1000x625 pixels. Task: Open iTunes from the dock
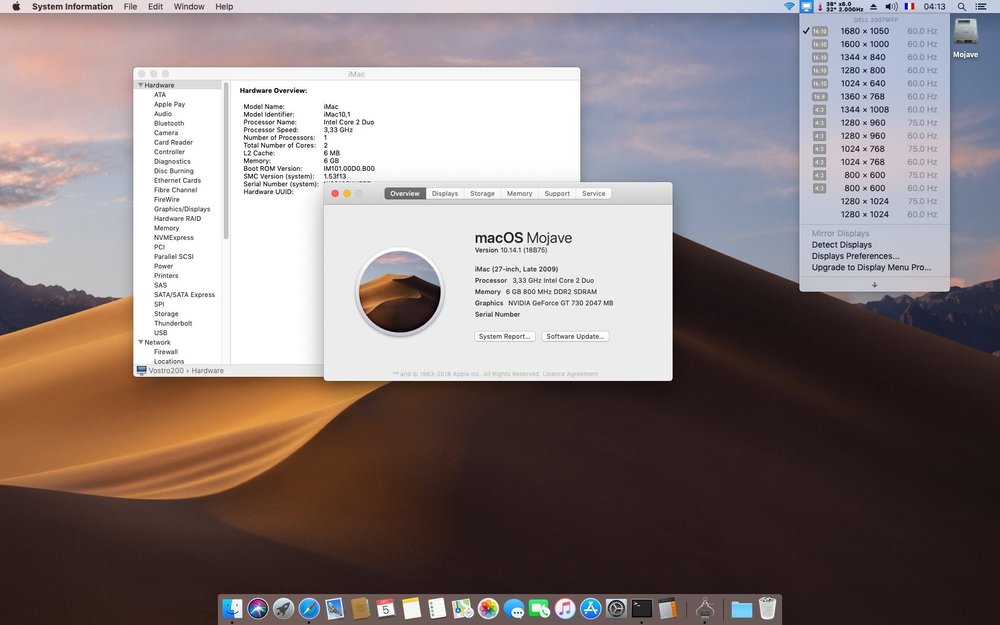(565, 608)
